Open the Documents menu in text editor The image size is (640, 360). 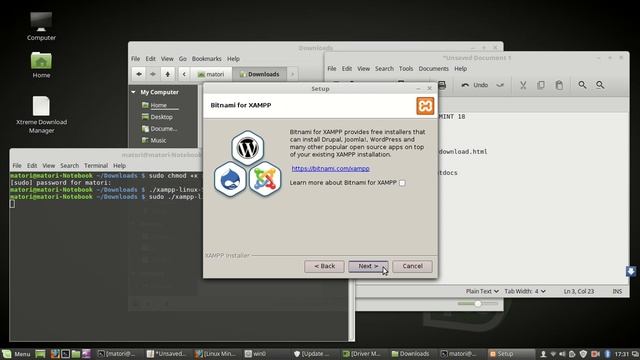click(433, 69)
